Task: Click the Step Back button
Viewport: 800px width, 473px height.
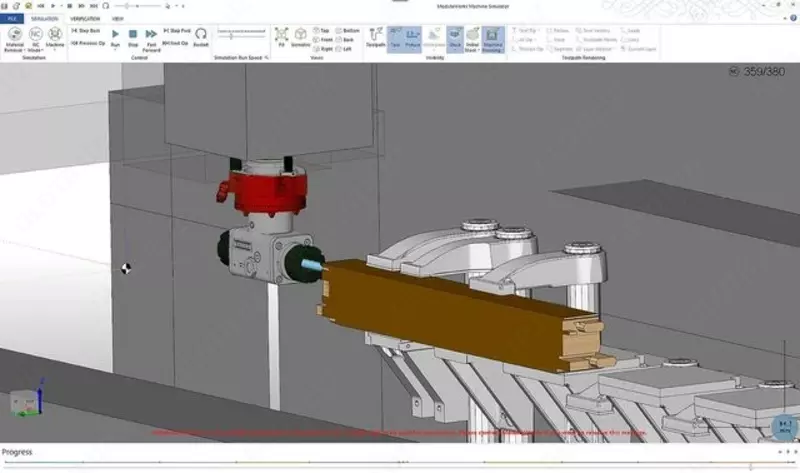Action: coord(85,31)
